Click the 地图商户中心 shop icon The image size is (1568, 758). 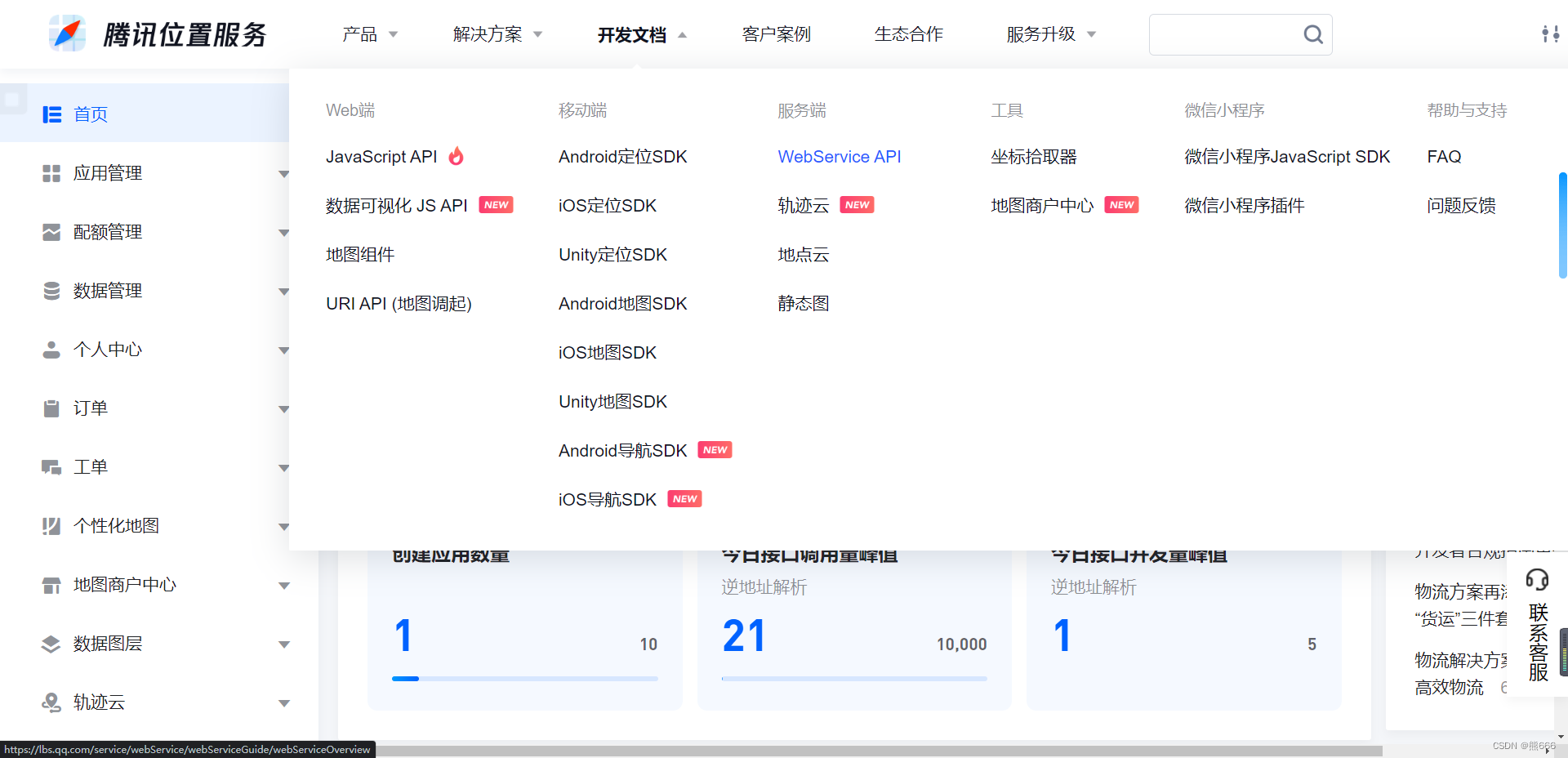pos(51,585)
